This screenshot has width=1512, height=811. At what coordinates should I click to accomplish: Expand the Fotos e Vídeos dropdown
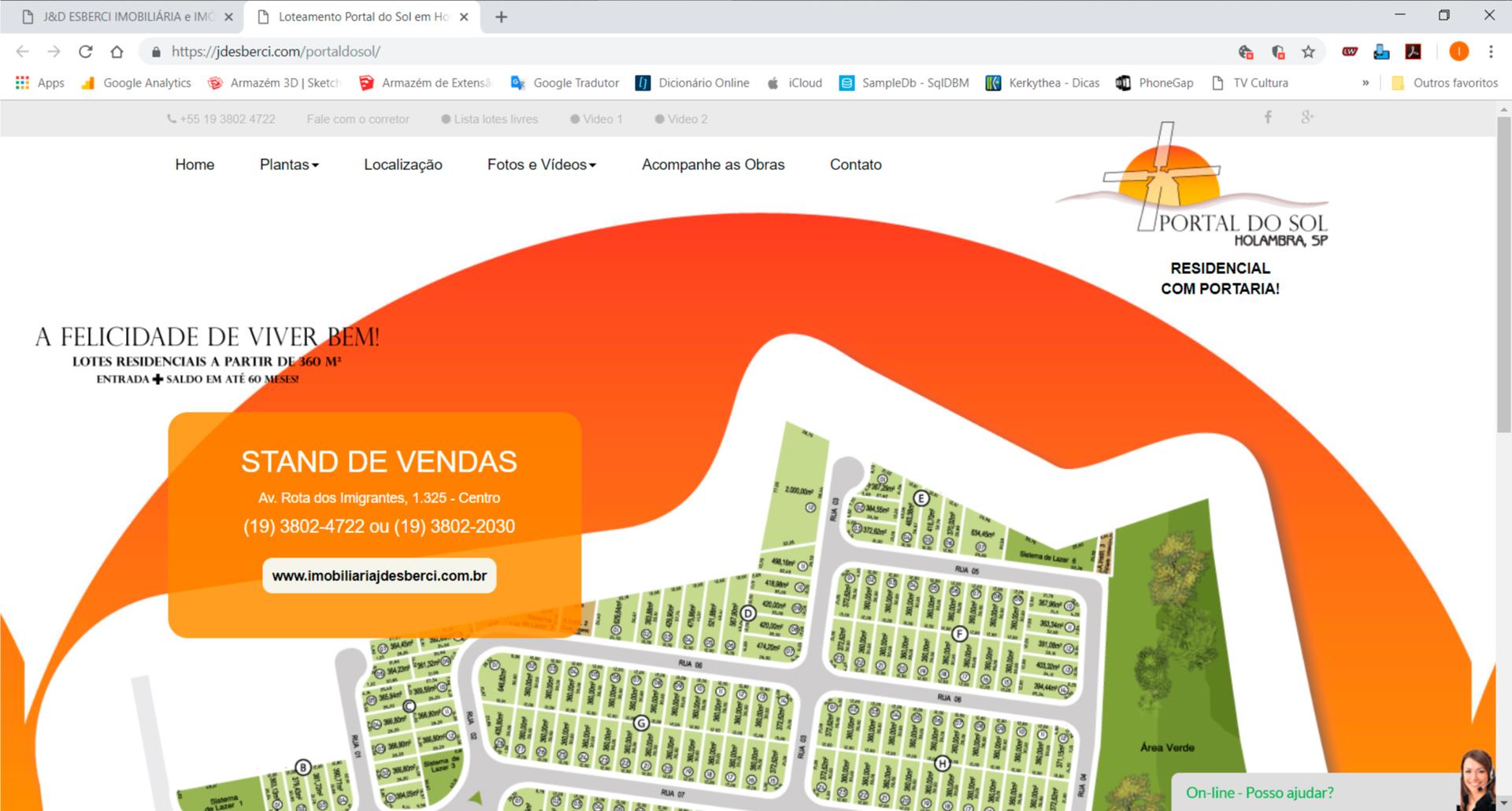pos(541,165)
